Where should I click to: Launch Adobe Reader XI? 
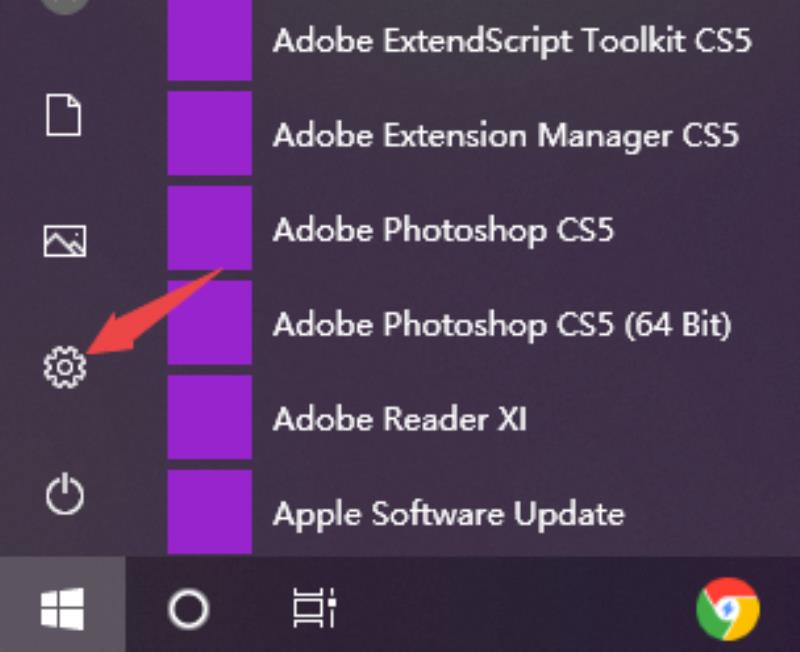399,419
